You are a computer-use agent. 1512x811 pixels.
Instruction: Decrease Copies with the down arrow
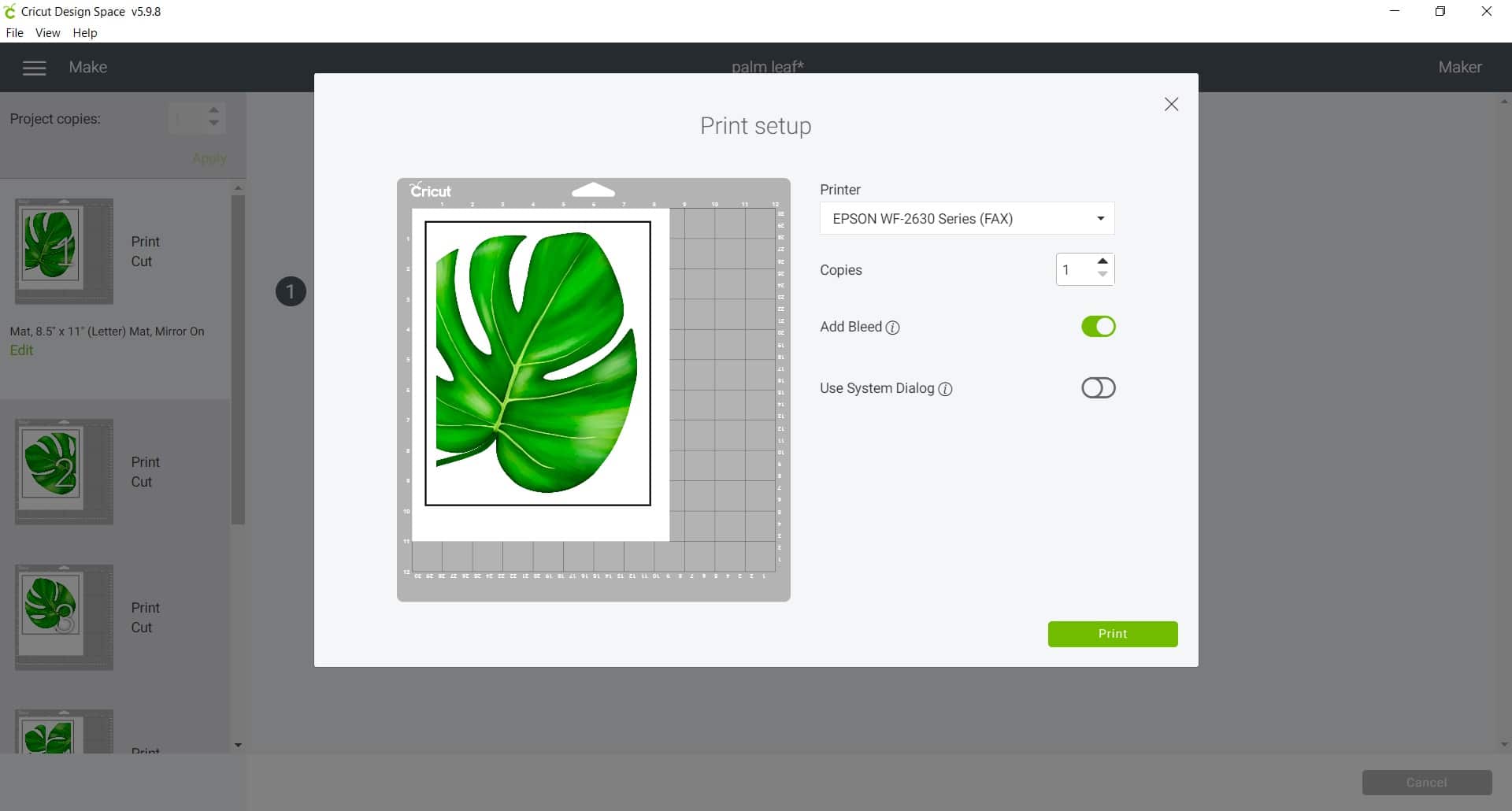pos(1102,275)
